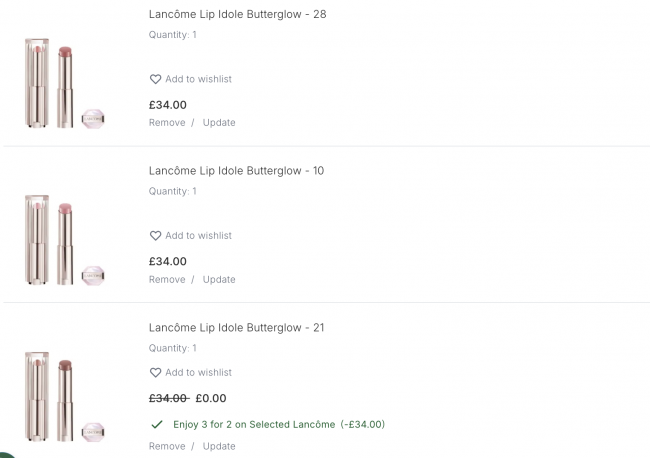The image size is (650, 458).
Task: Remove Lip Idole Butterglow 10 from basket
Action: coord(167,279)
